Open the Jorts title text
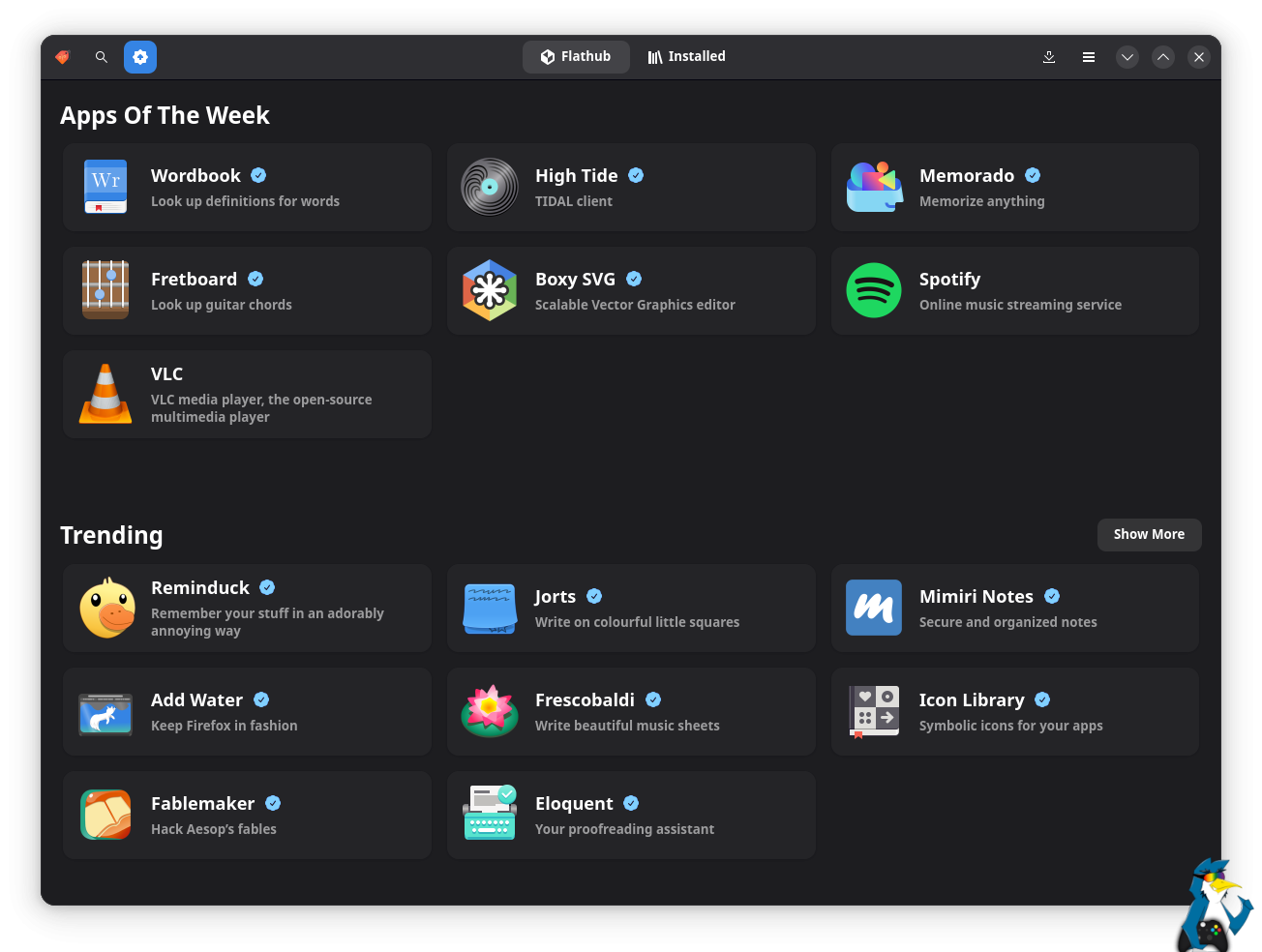 point(556,596)
